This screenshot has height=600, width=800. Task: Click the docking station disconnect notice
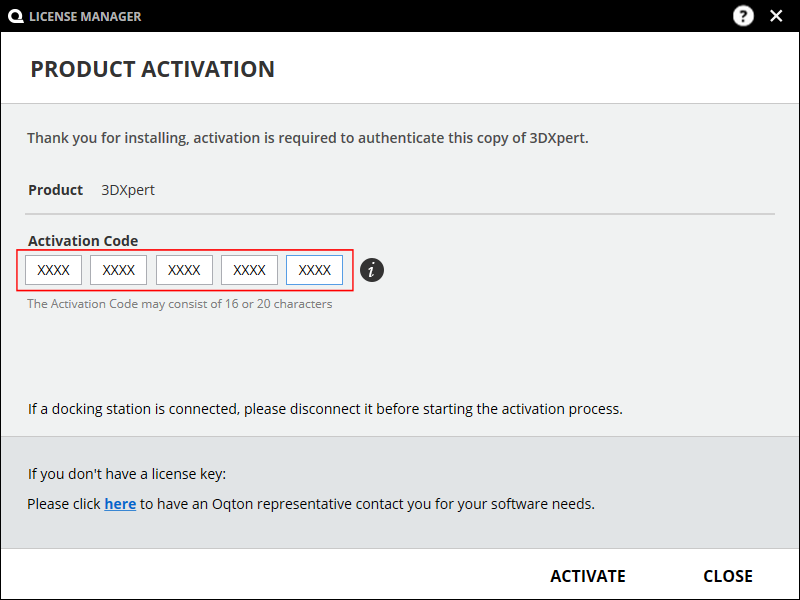click(320, 408)
